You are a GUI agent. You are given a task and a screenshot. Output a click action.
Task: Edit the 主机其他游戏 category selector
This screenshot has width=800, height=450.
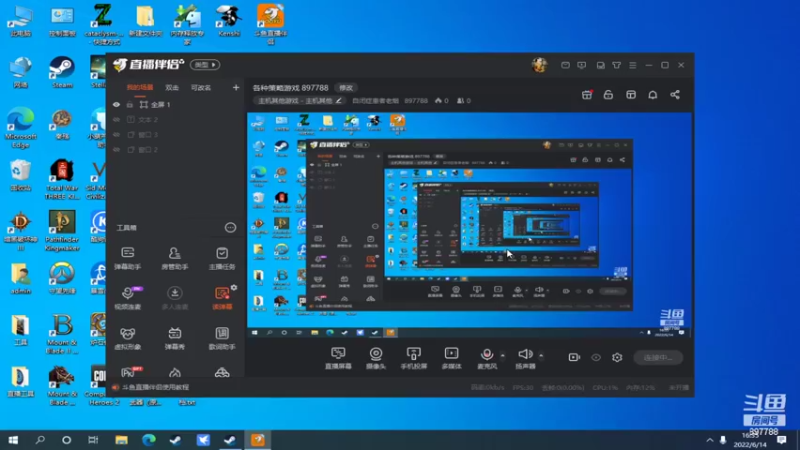click(x=299, y=101)
